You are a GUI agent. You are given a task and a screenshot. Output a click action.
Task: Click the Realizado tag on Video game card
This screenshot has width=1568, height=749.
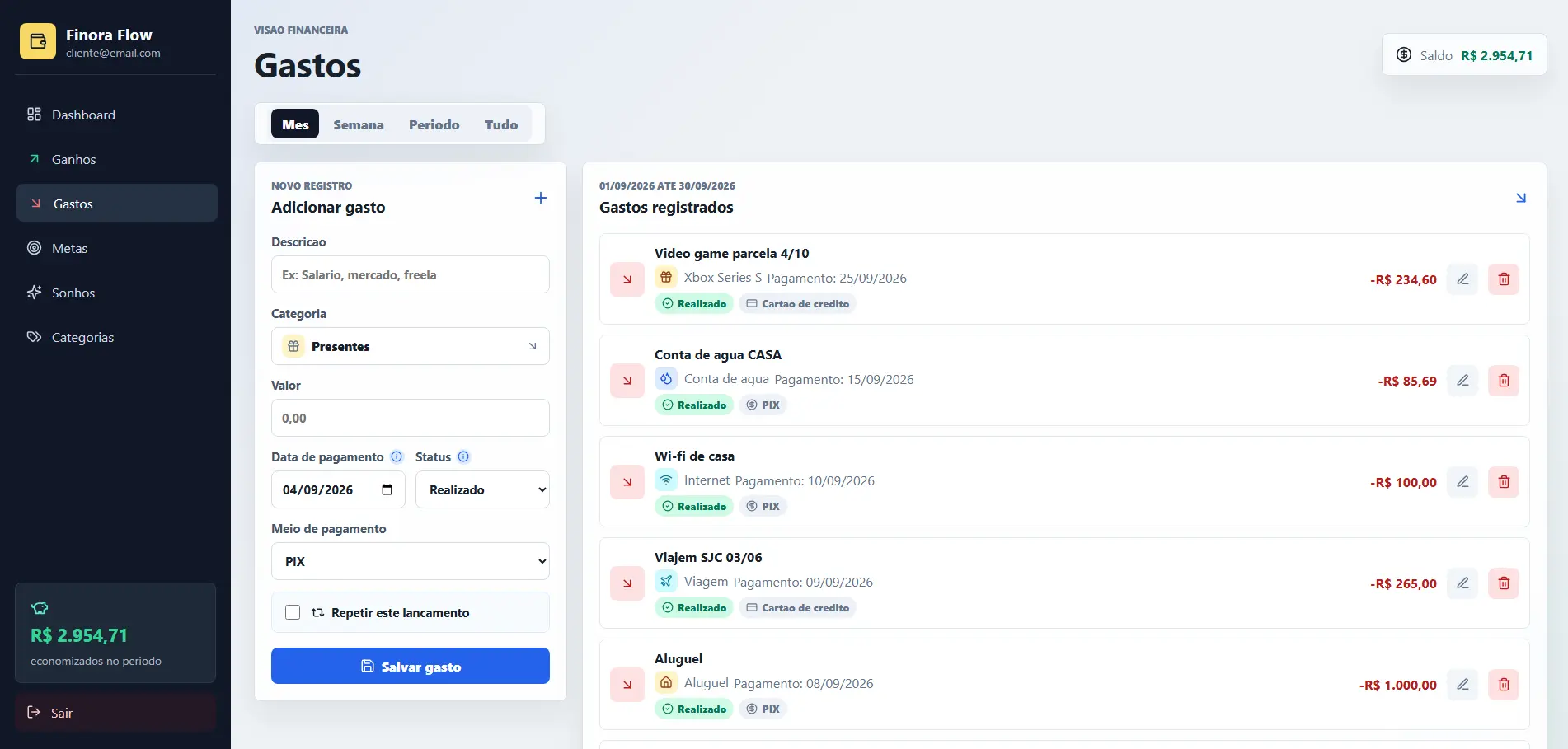click(694, 303)
